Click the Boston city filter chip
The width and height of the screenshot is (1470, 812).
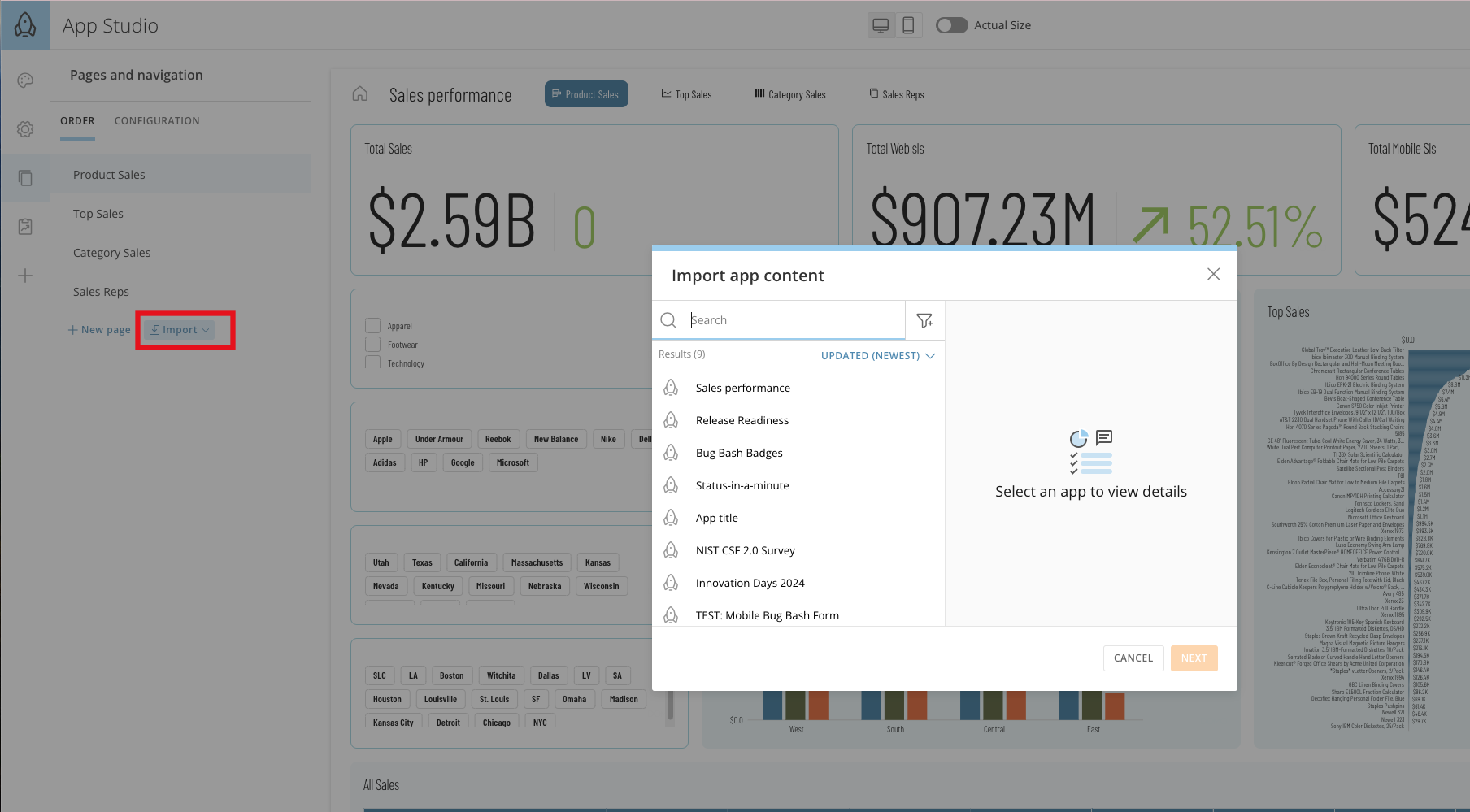452,675
